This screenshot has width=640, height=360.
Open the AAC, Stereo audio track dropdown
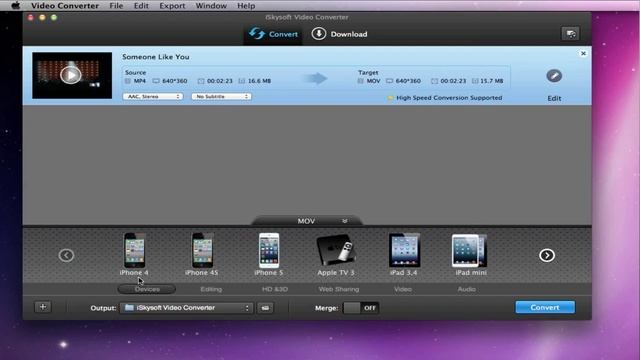click(x=153, y=97)
